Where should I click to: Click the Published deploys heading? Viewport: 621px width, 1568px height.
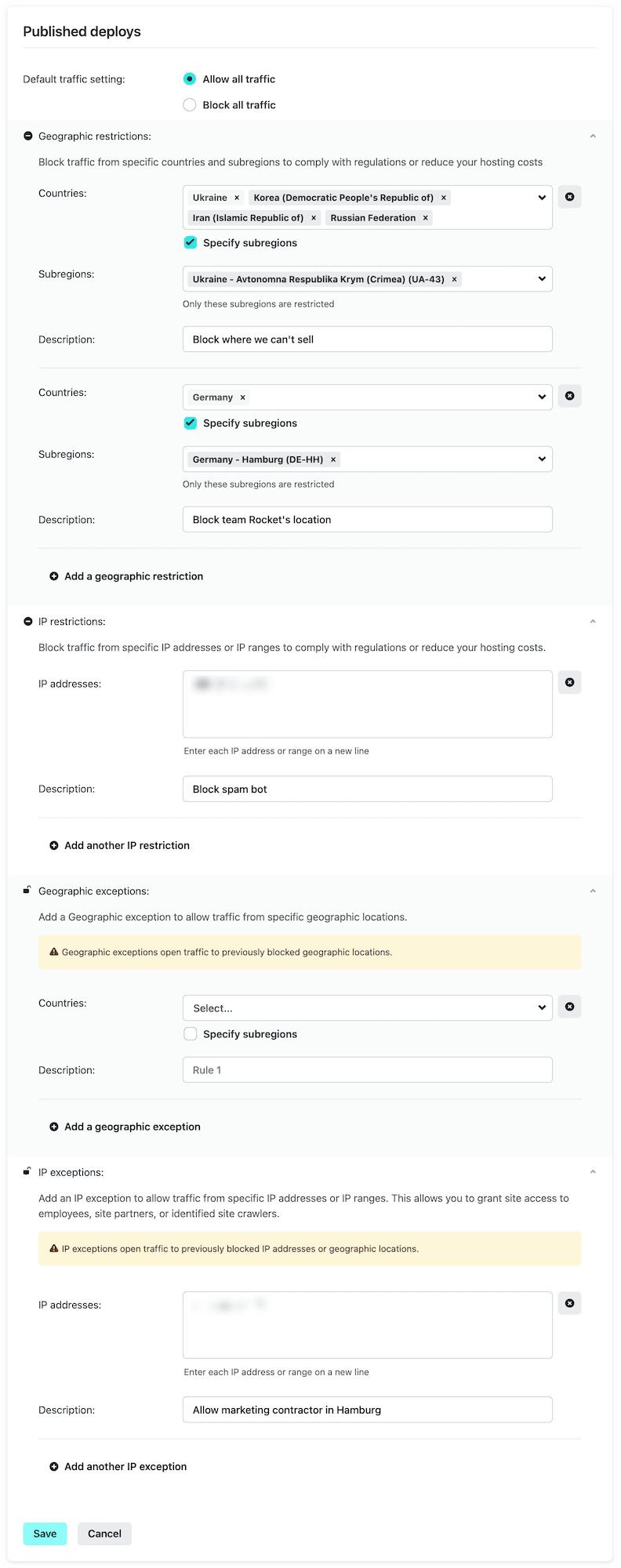[x=82, y=31]
